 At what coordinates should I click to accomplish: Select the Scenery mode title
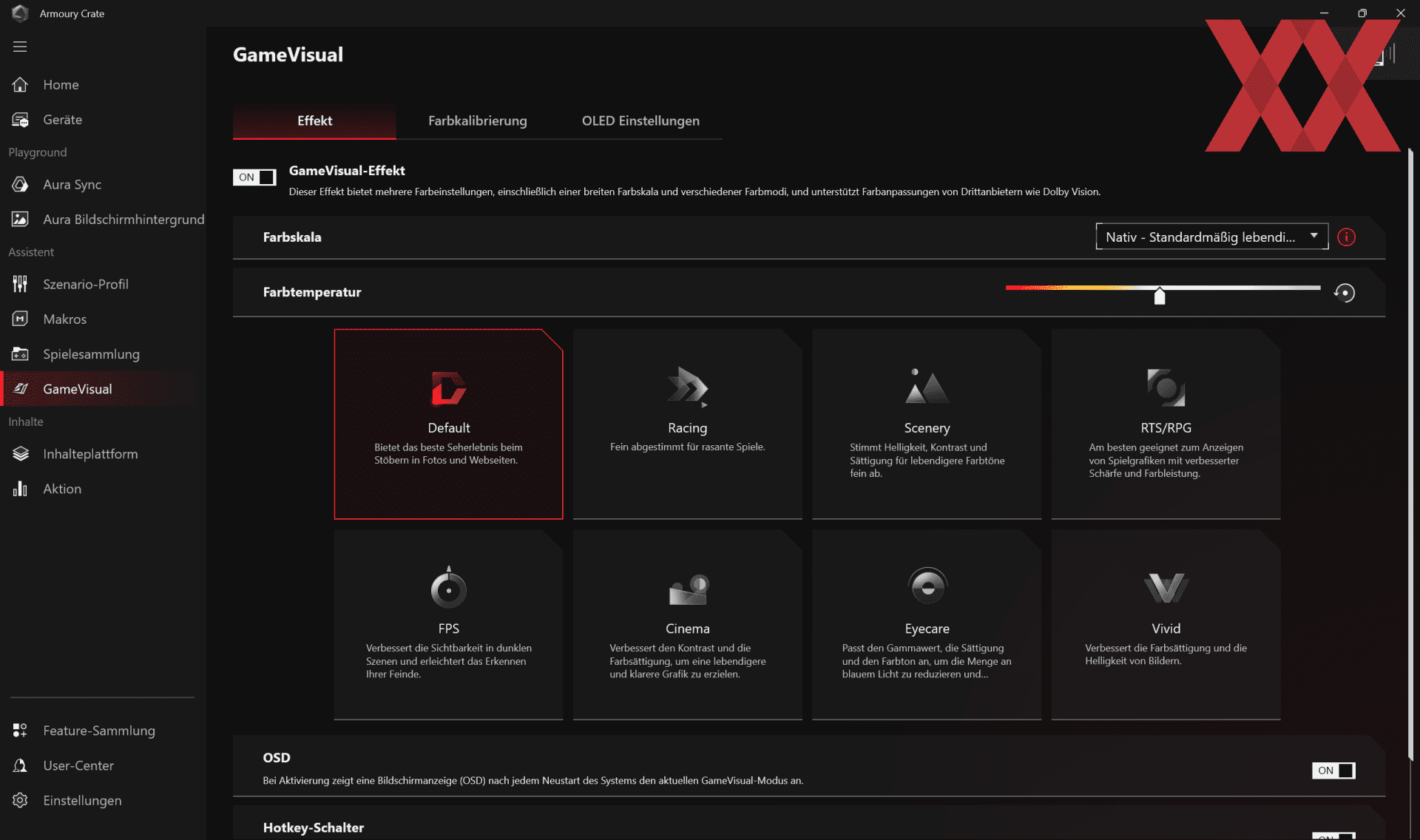pyautogui.click(x=927, y=428)
